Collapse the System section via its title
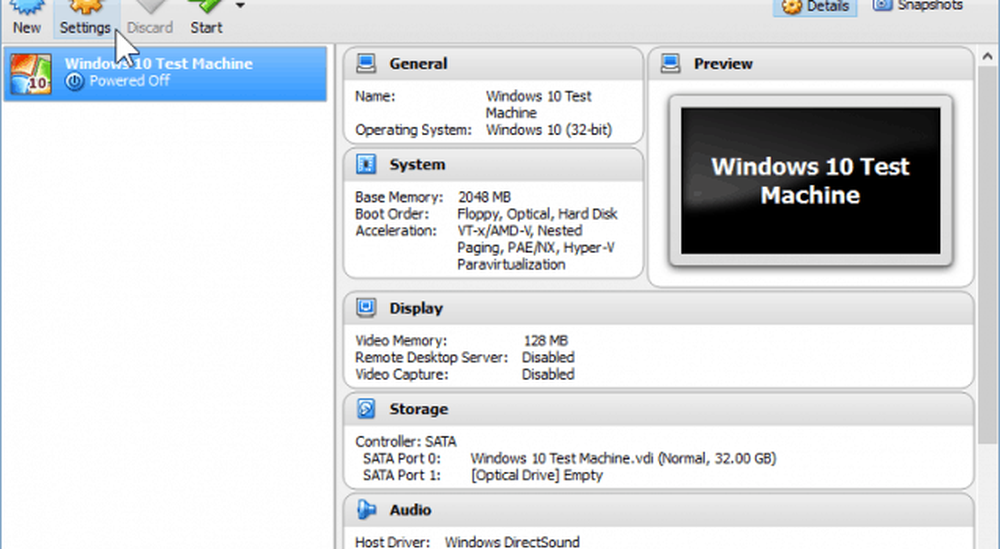Image resolution: width=1000 pixels, height=549 pixels. [x=417, y=165]
